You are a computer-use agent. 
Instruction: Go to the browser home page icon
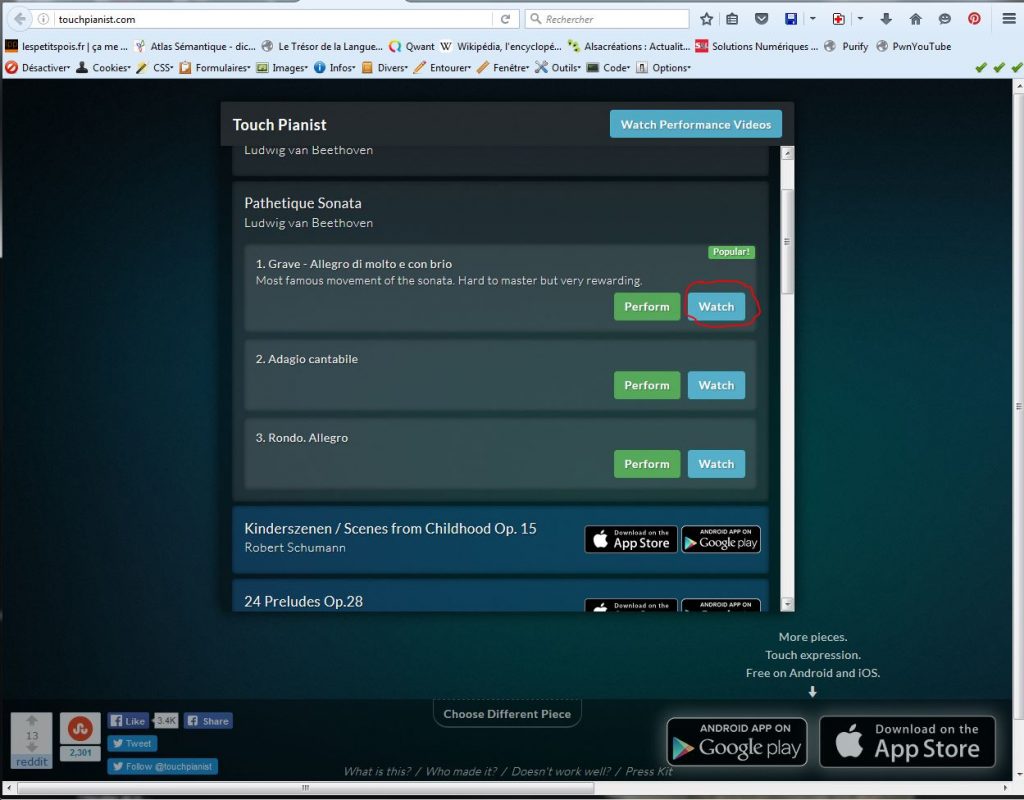(x=915, y=19)
